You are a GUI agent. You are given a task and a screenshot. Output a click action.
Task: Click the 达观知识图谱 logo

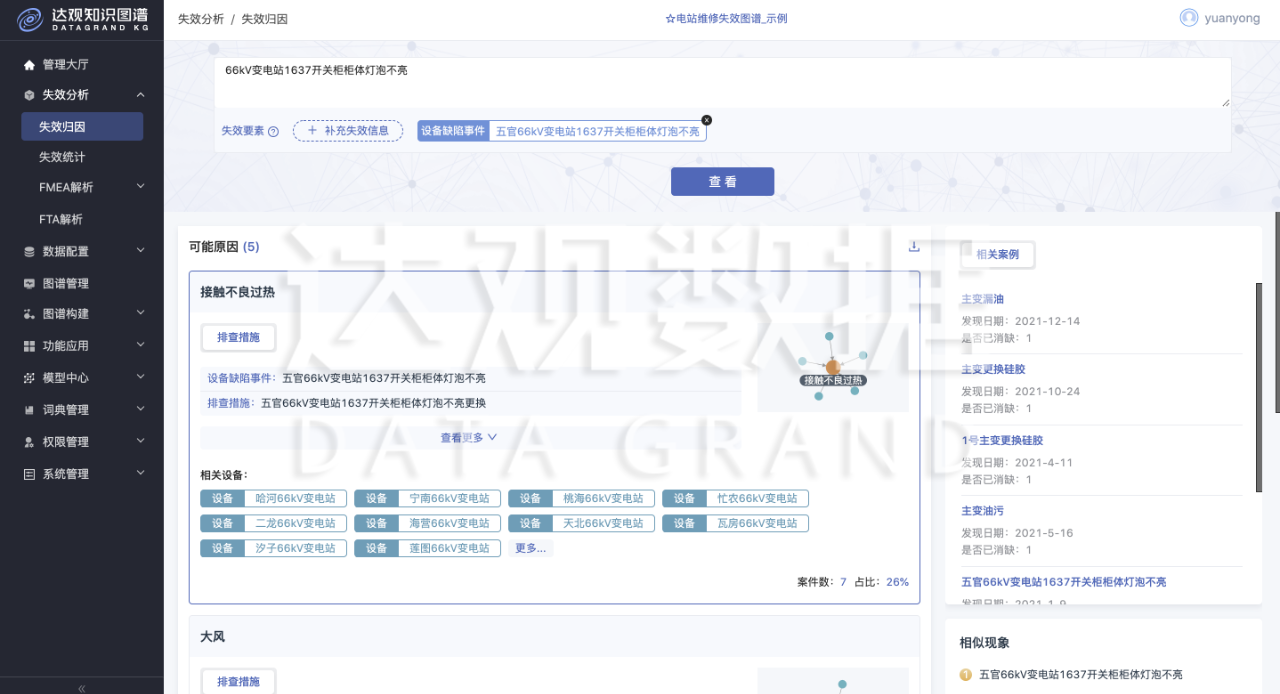82,18
